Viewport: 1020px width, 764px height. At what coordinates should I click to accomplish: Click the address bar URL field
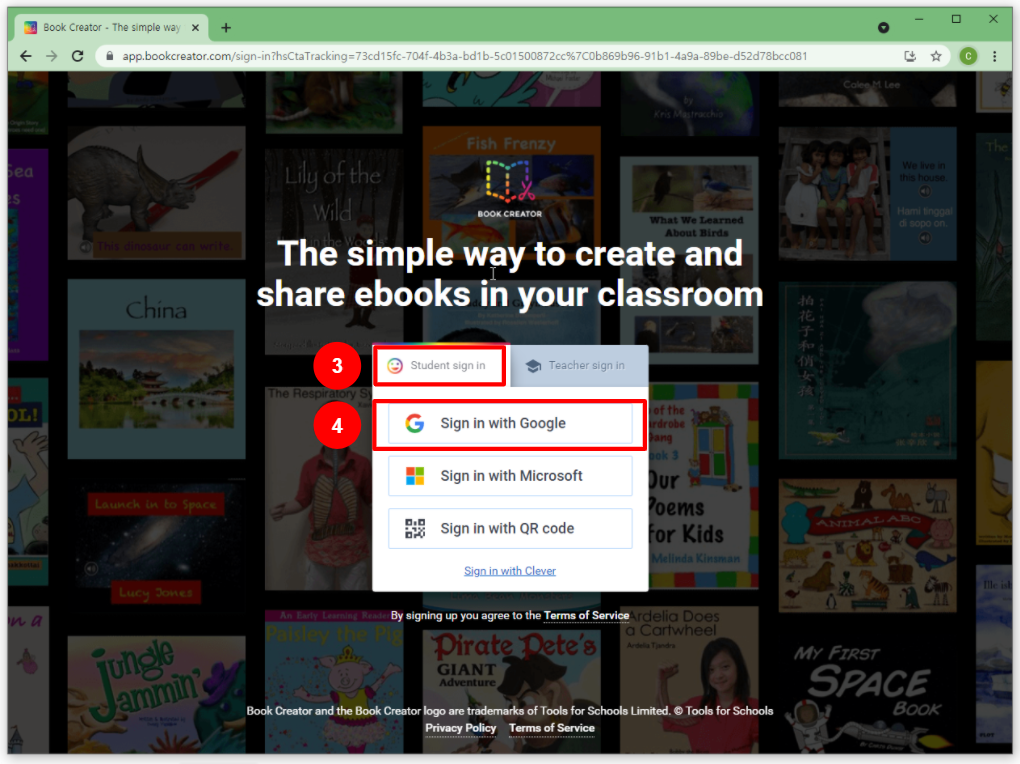click(464, 56)
